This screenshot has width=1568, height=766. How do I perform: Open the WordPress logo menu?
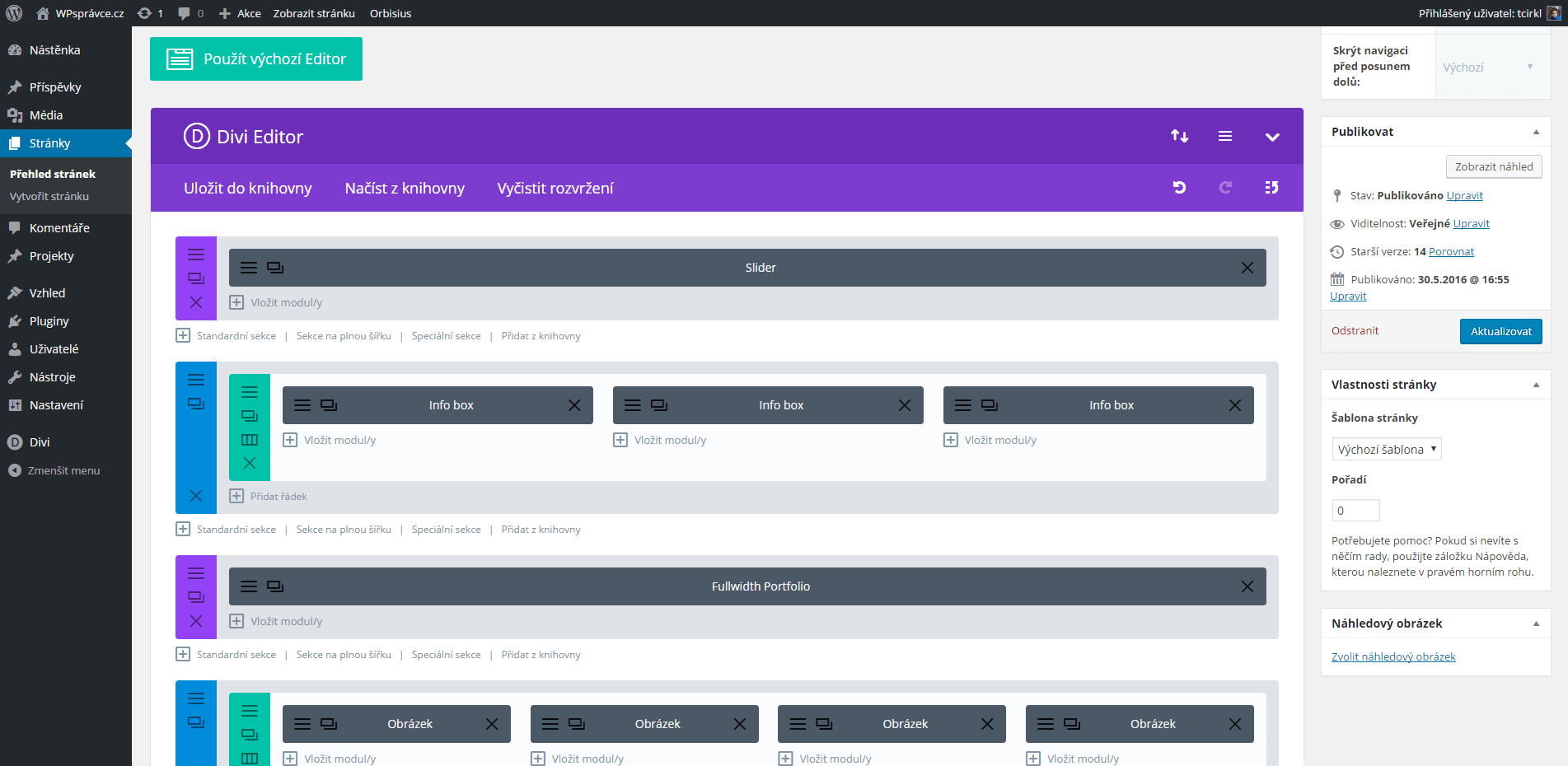click(x=14, y=13)
